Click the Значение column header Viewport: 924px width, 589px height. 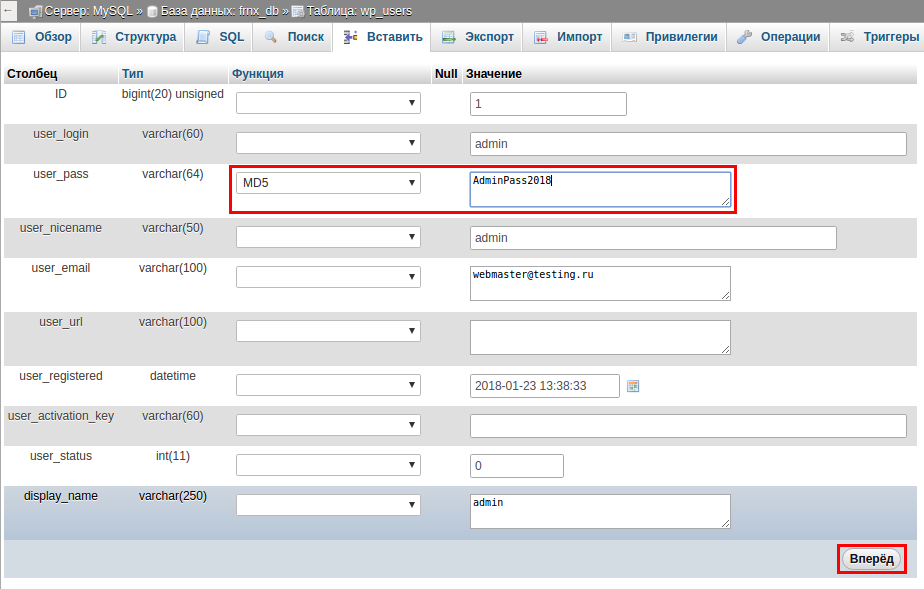494,74
